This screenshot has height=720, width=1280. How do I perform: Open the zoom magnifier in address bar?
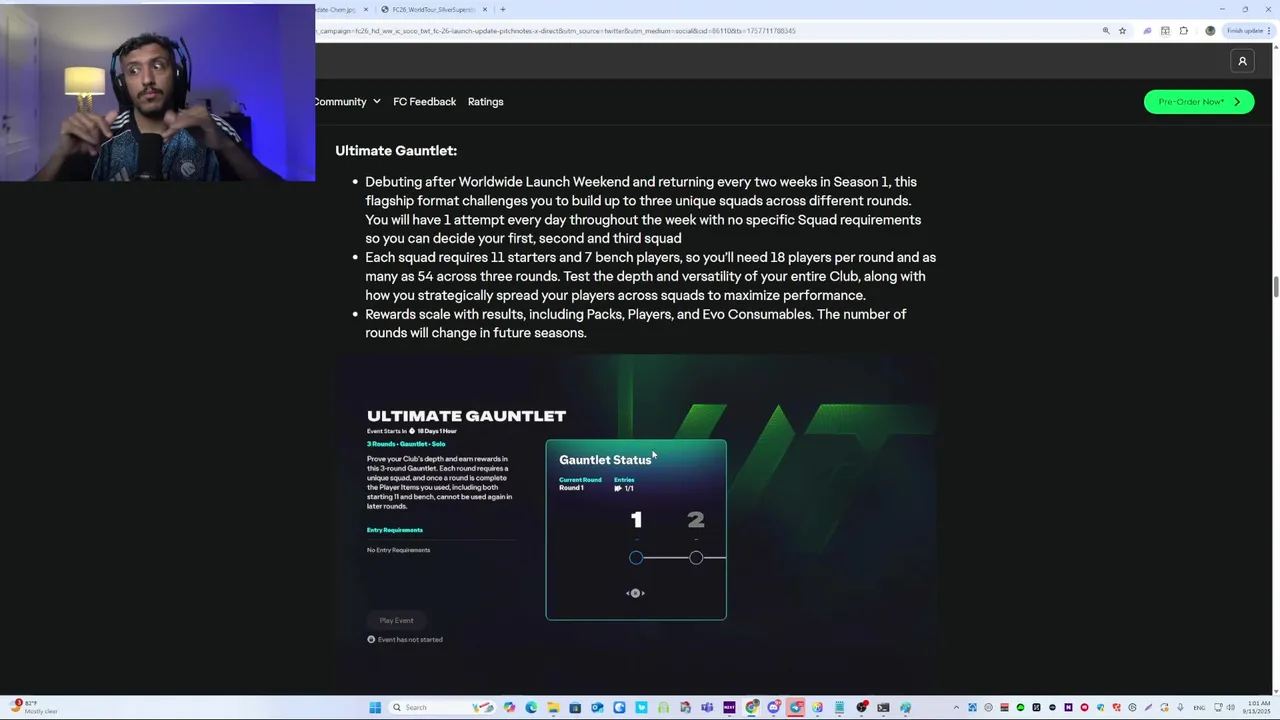coord(1106,31)
